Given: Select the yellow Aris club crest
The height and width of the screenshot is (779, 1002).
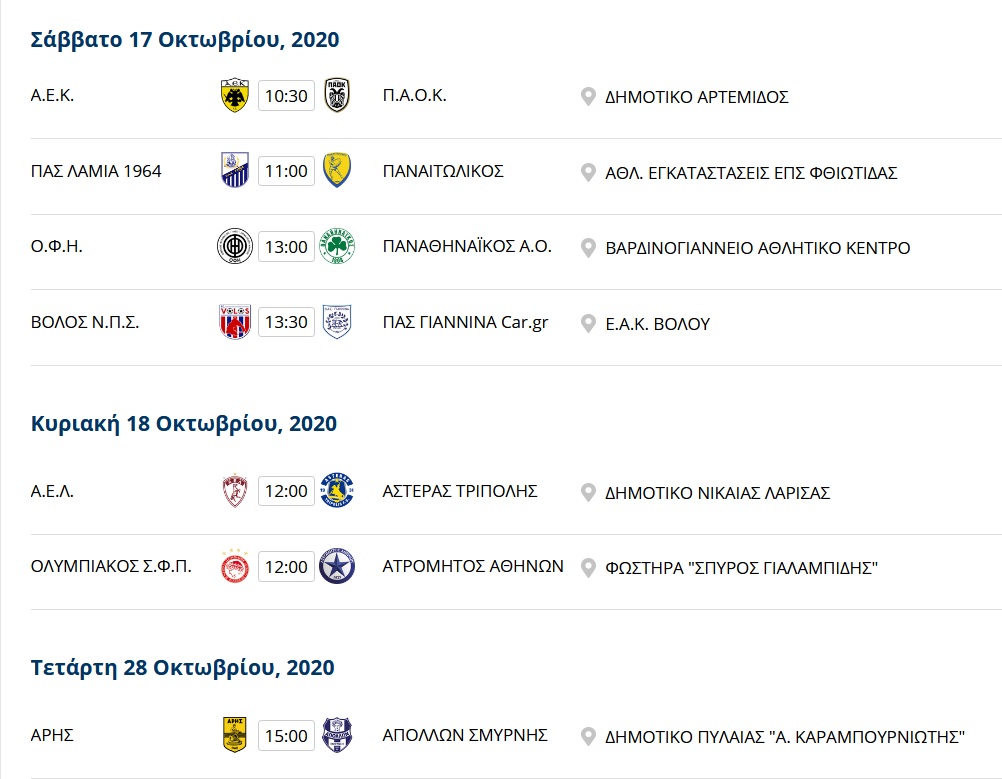Looking at the screenshot, I should pos(235,735).
